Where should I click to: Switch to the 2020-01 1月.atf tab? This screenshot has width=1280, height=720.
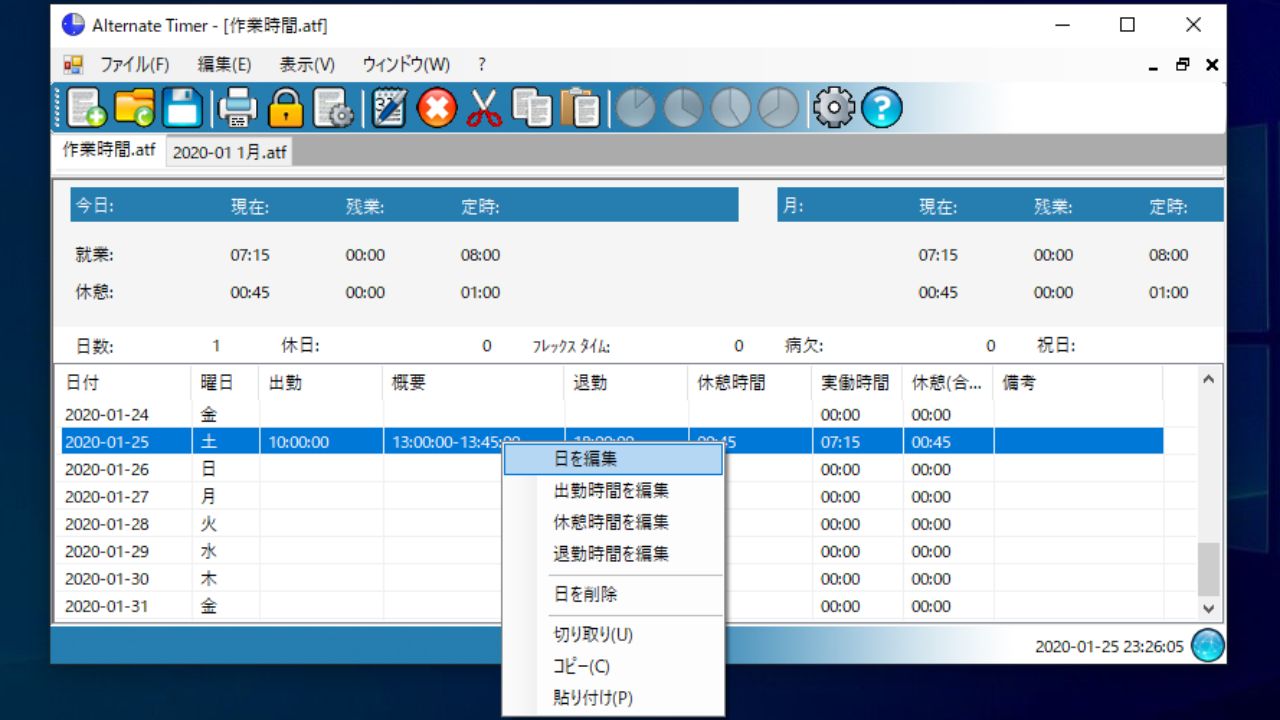[229, 152]
